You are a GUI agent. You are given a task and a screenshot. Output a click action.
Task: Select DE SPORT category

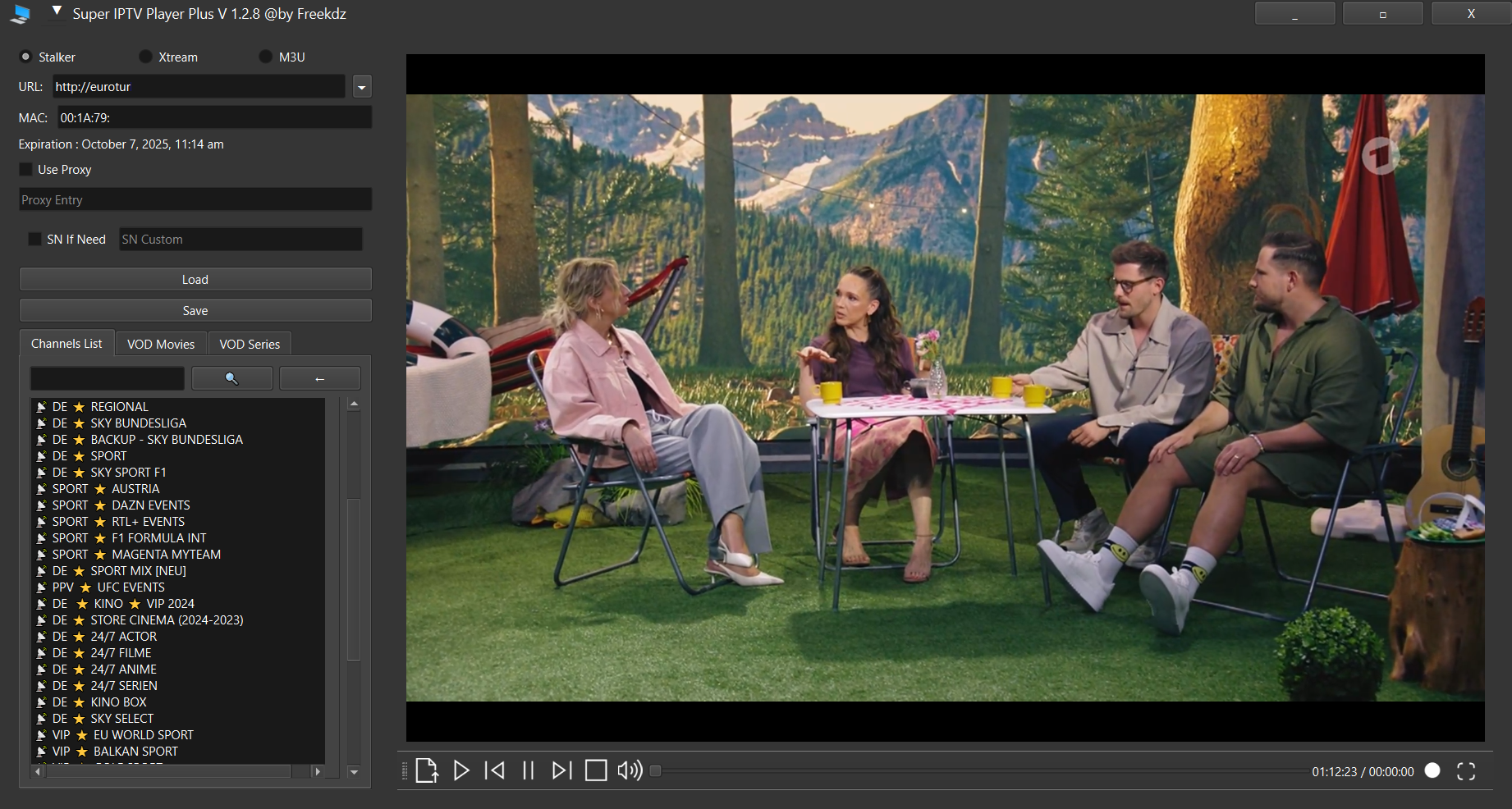(178, 455)
